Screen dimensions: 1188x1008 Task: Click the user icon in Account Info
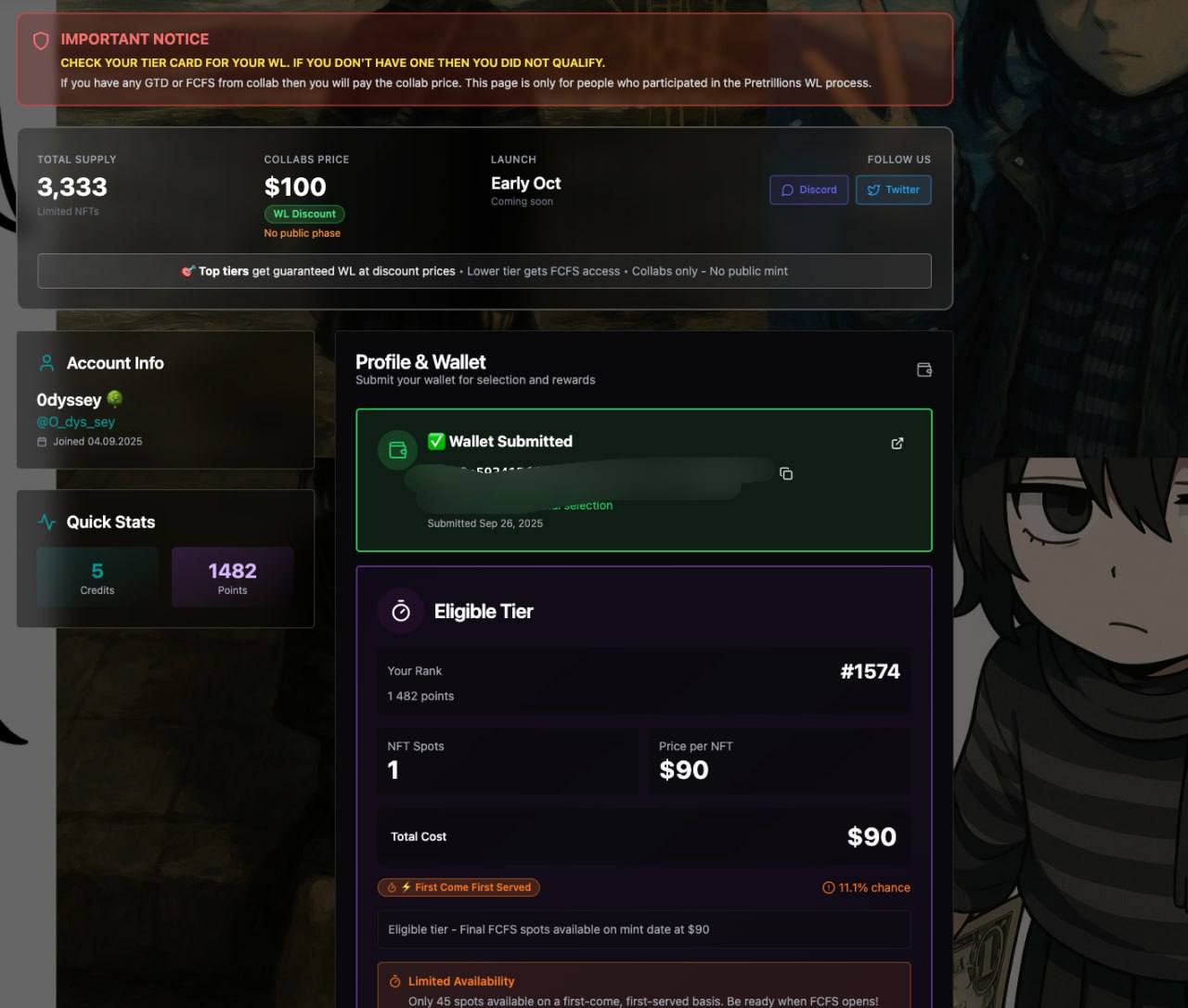46,363
